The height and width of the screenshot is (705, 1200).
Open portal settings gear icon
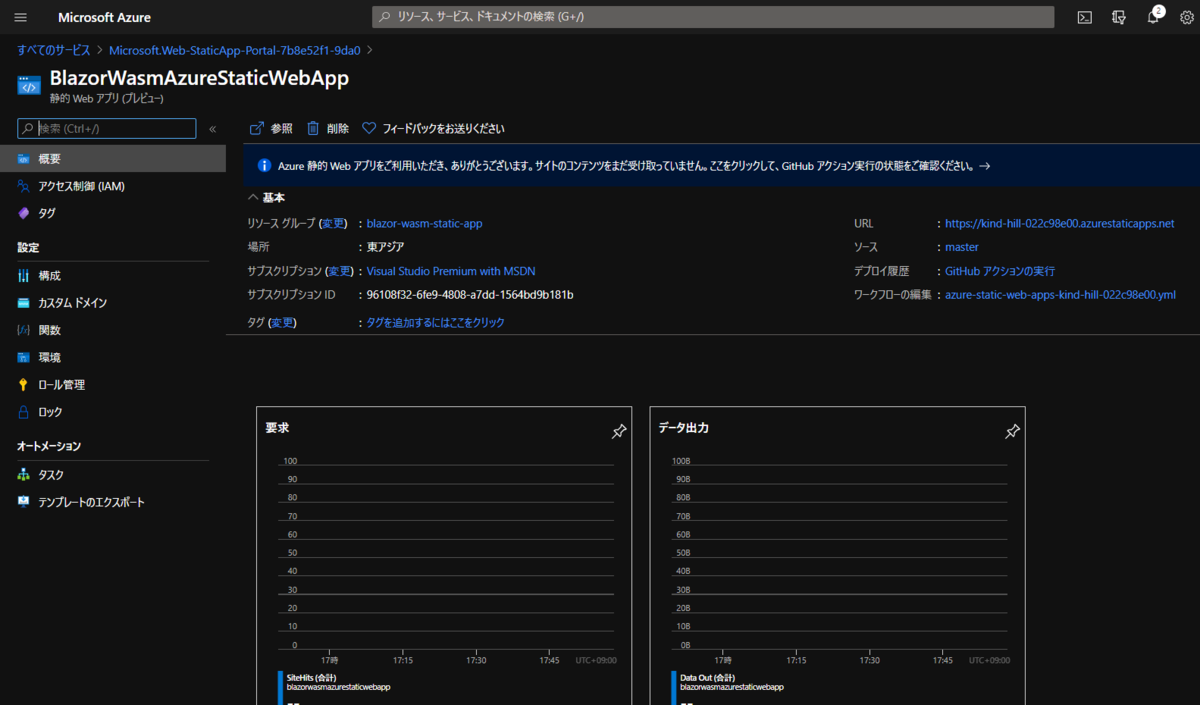tap(1187, 17)
